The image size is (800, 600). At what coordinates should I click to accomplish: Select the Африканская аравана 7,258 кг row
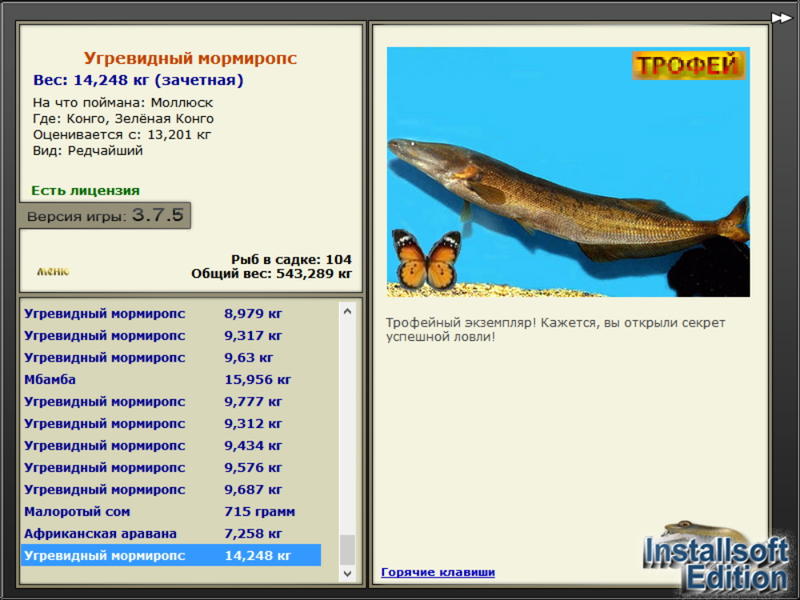click(171, 533)
